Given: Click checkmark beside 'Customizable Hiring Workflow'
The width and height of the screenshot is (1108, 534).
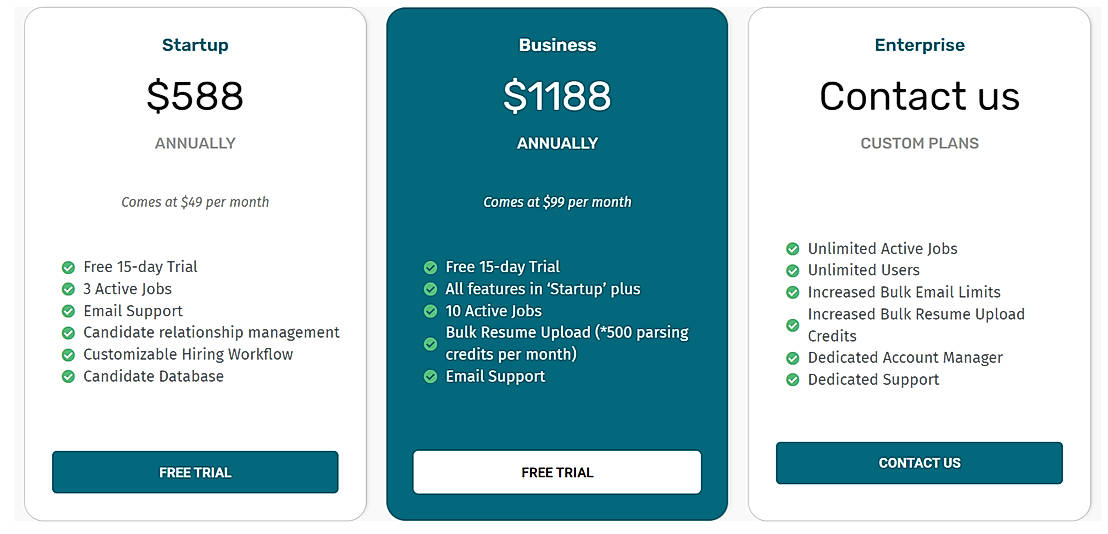Looking at the screenshot, I should point(68,355).
